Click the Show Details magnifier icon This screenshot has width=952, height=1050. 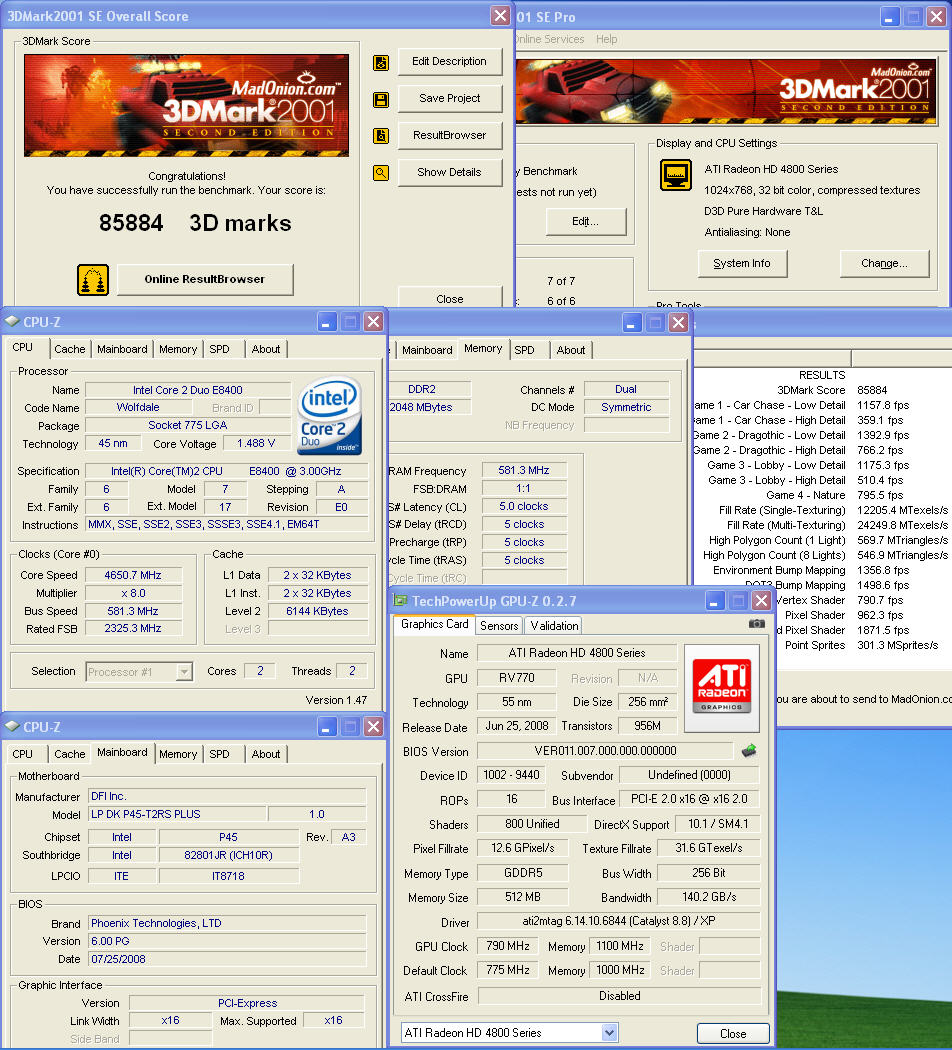pyautogui.click(x=381, y=173)
